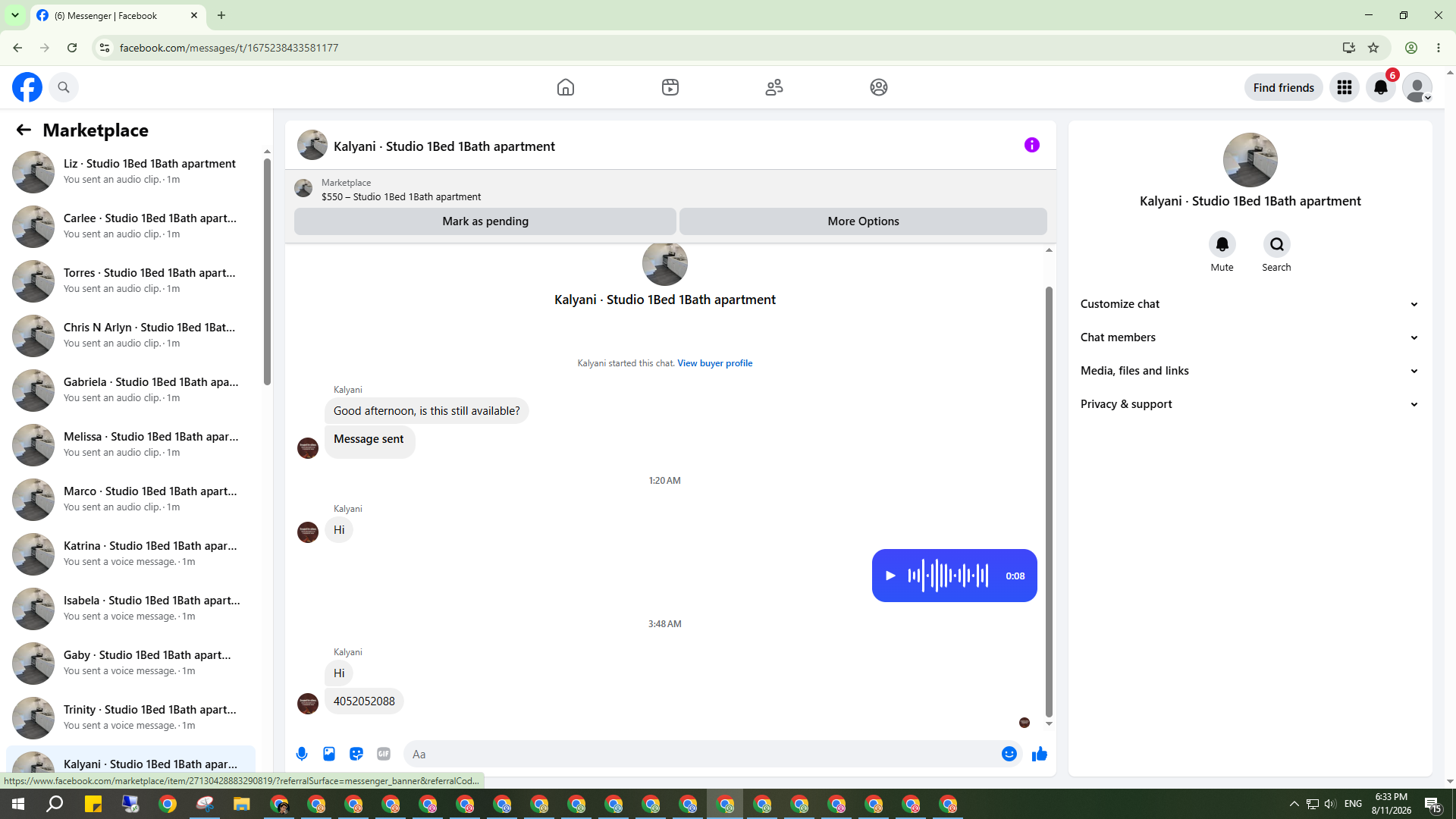Open Marco Studio apartment conversation
Screen dimensions: 1456x819
click(130, 499)
